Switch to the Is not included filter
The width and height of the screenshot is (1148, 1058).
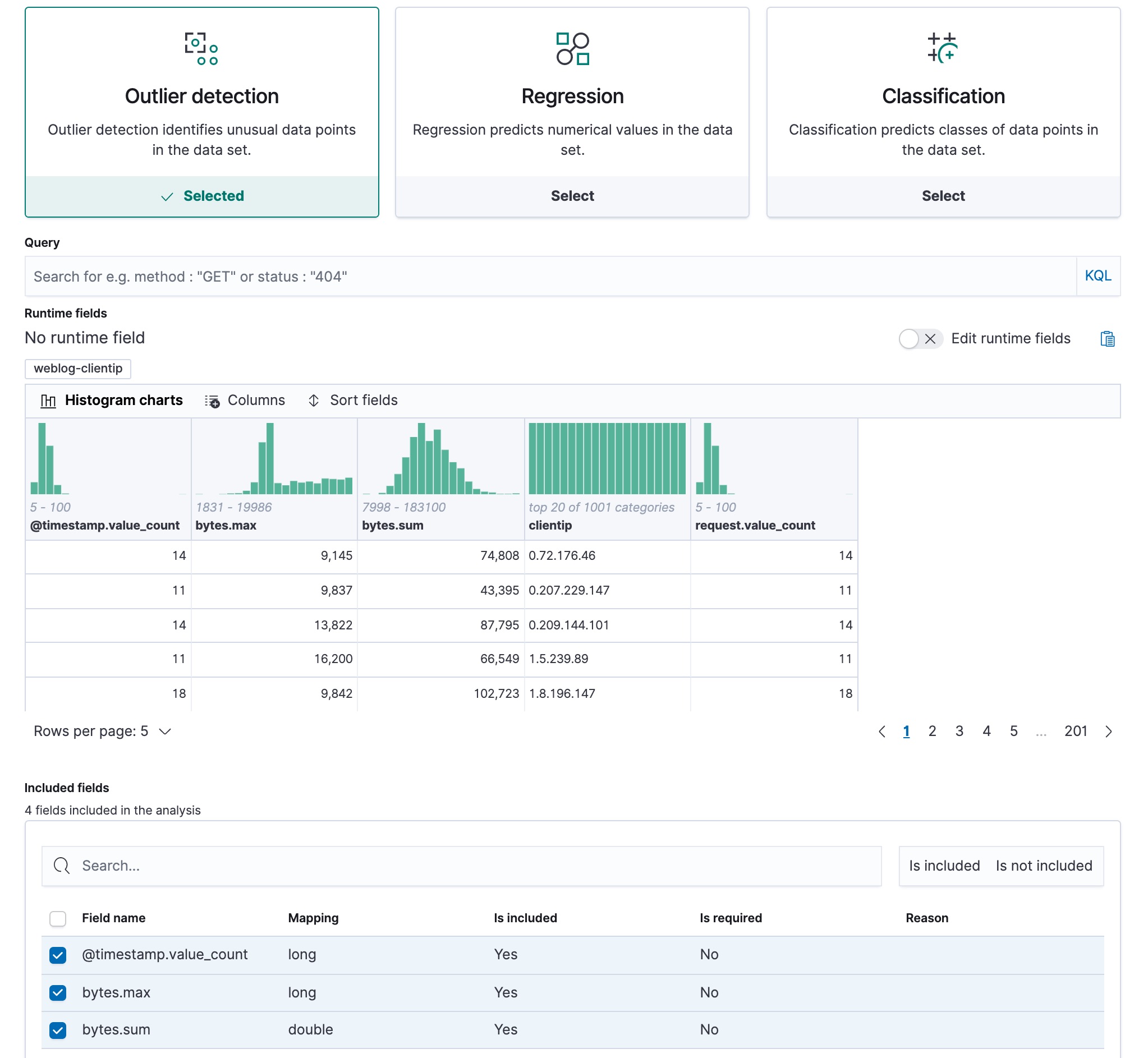coord(1043,866)
